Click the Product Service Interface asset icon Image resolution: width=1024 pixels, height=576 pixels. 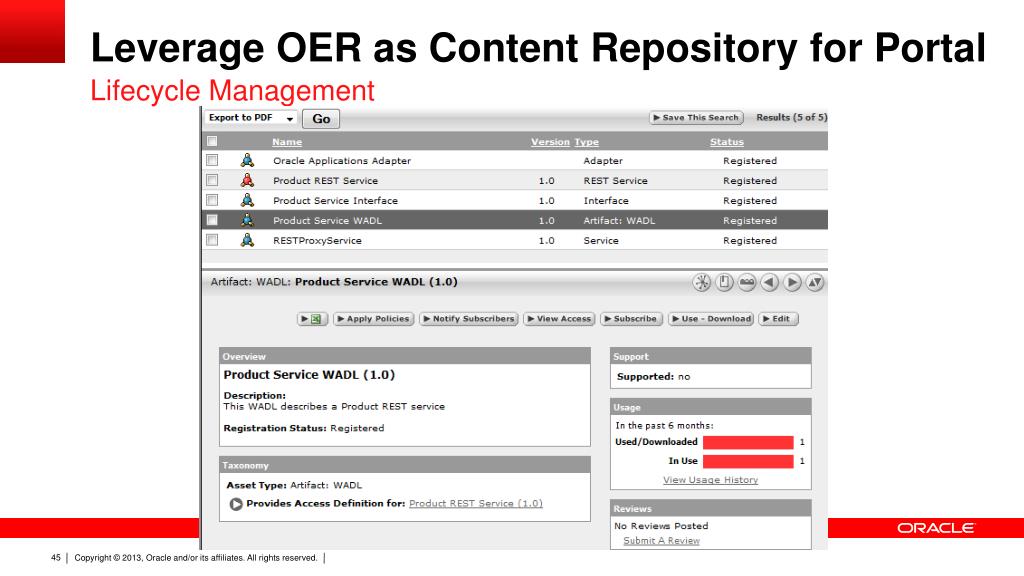[x=248, y=200]
